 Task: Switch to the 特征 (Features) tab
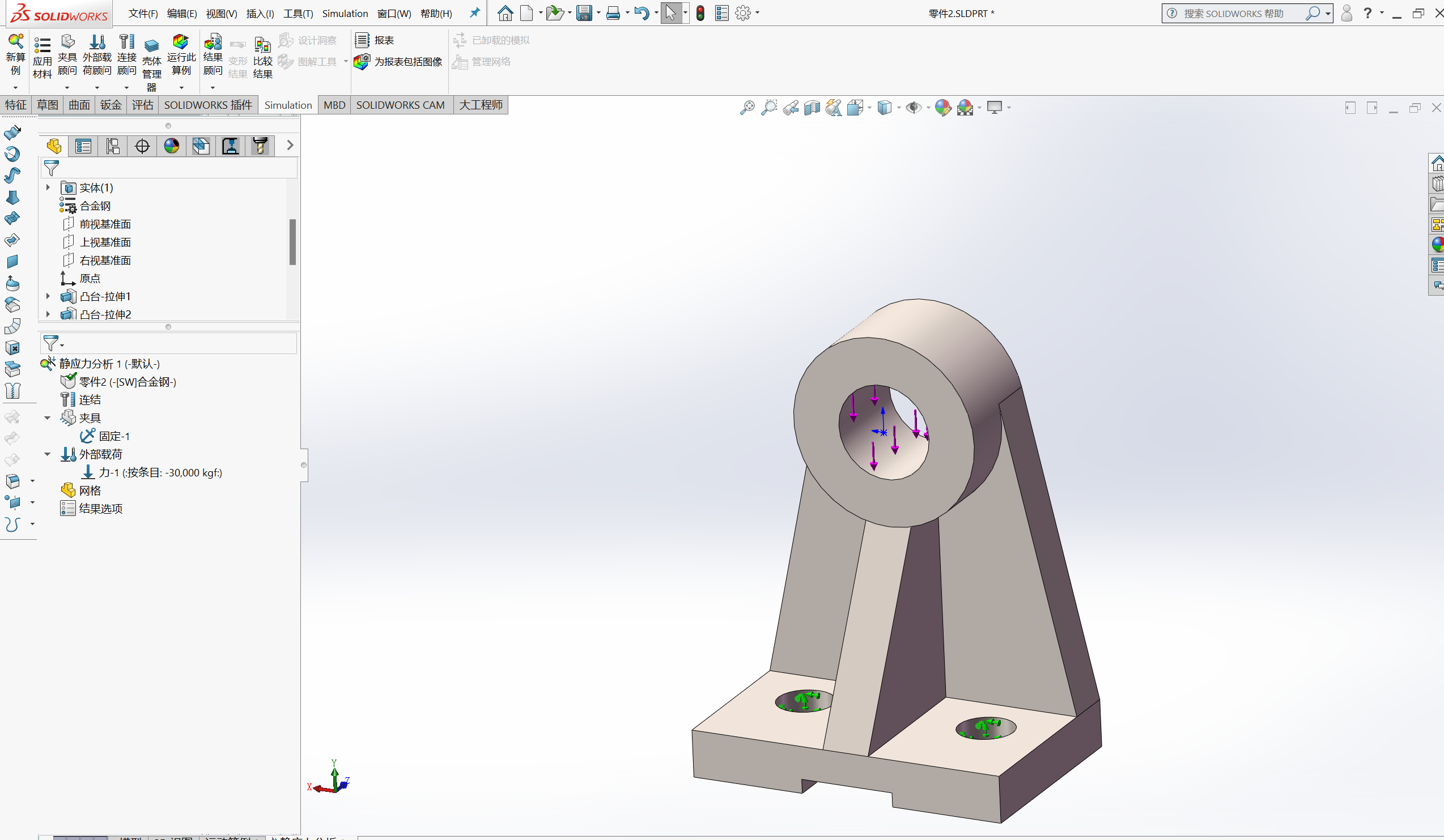click(16, 105)
